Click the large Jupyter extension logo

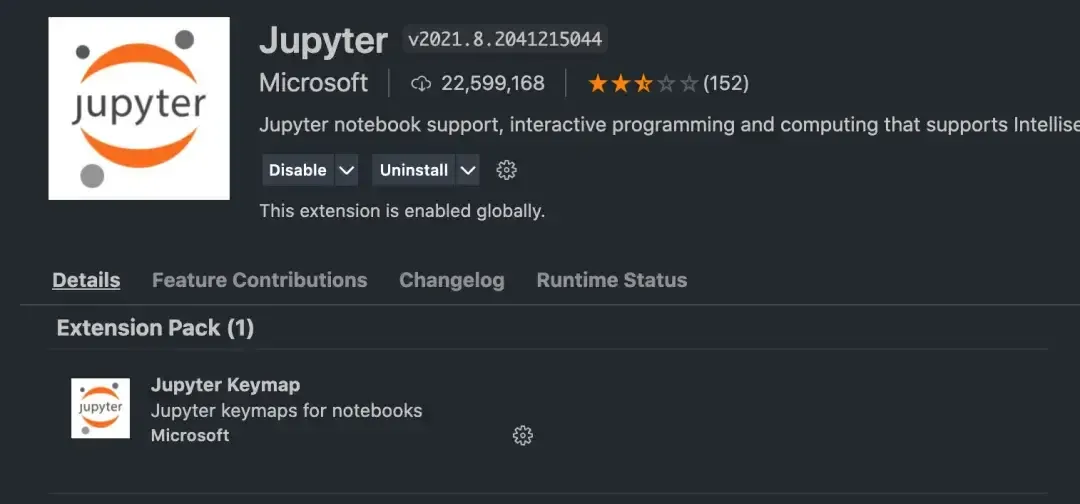139,108
